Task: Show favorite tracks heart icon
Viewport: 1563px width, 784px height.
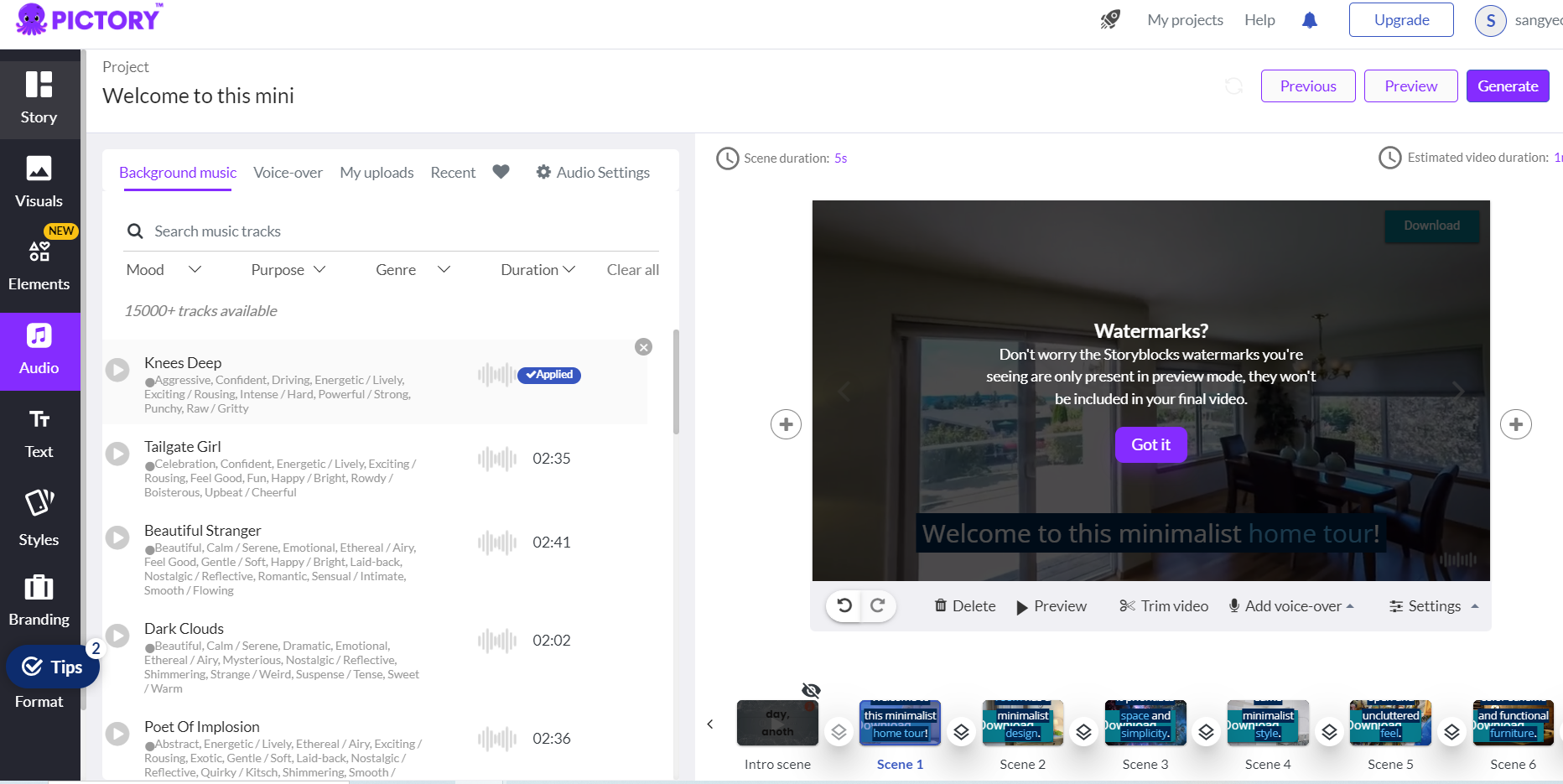Action: point(501,171)
